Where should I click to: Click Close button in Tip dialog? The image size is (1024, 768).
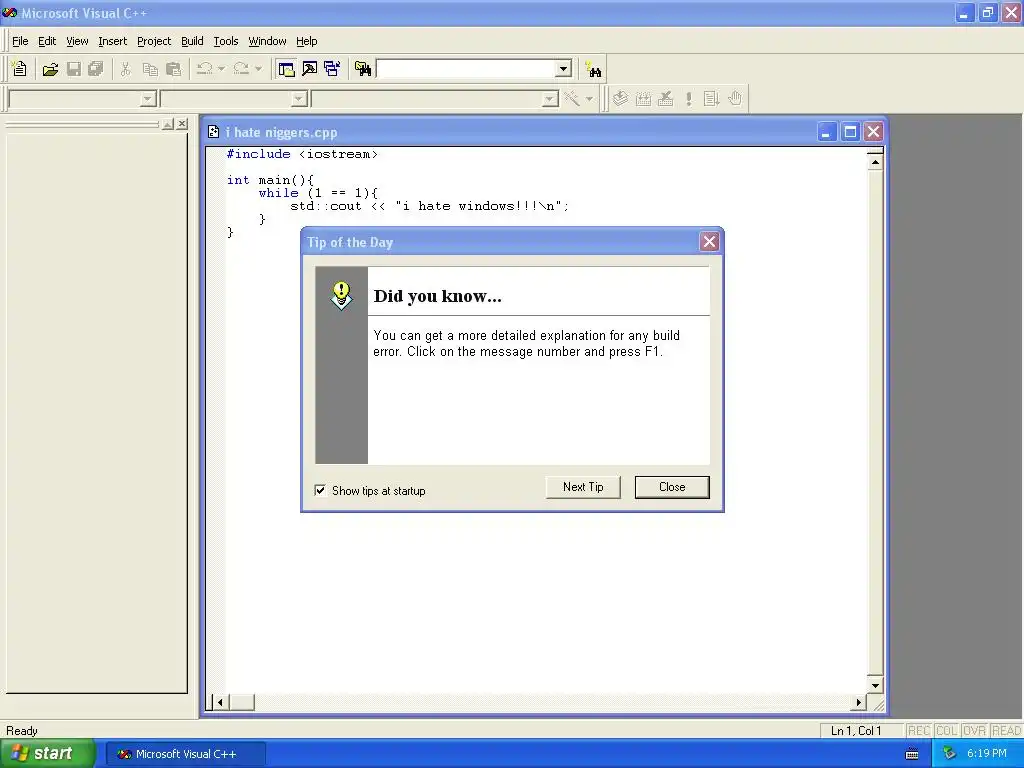(x=672, y=487)
